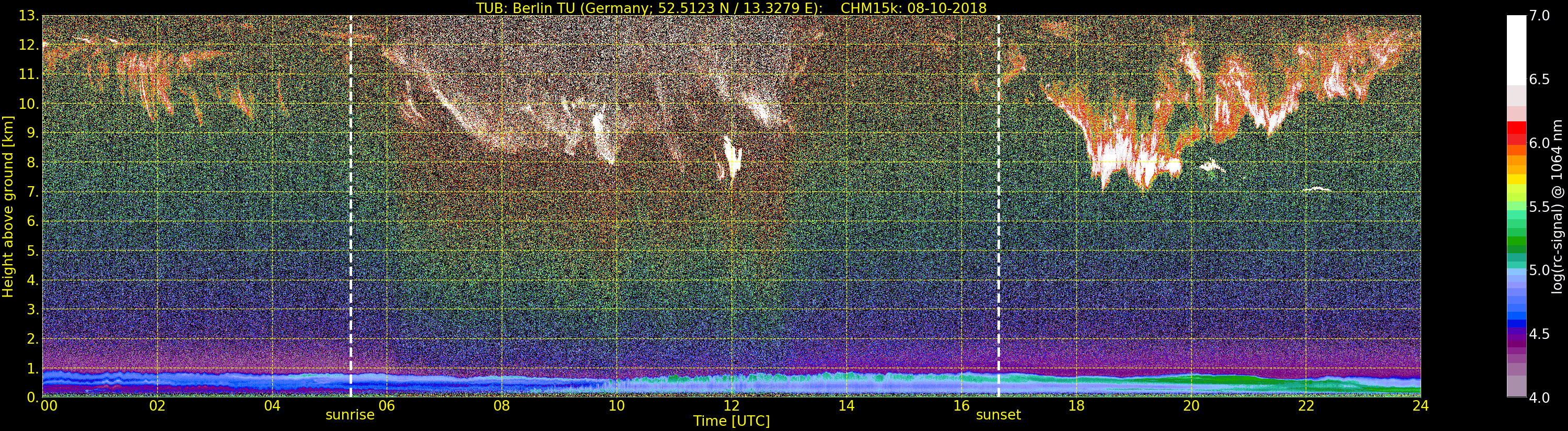Click the 7.0 tick label on the colorbar
This screenshot has width=1568, height=431.
(x=1540, y=16)
